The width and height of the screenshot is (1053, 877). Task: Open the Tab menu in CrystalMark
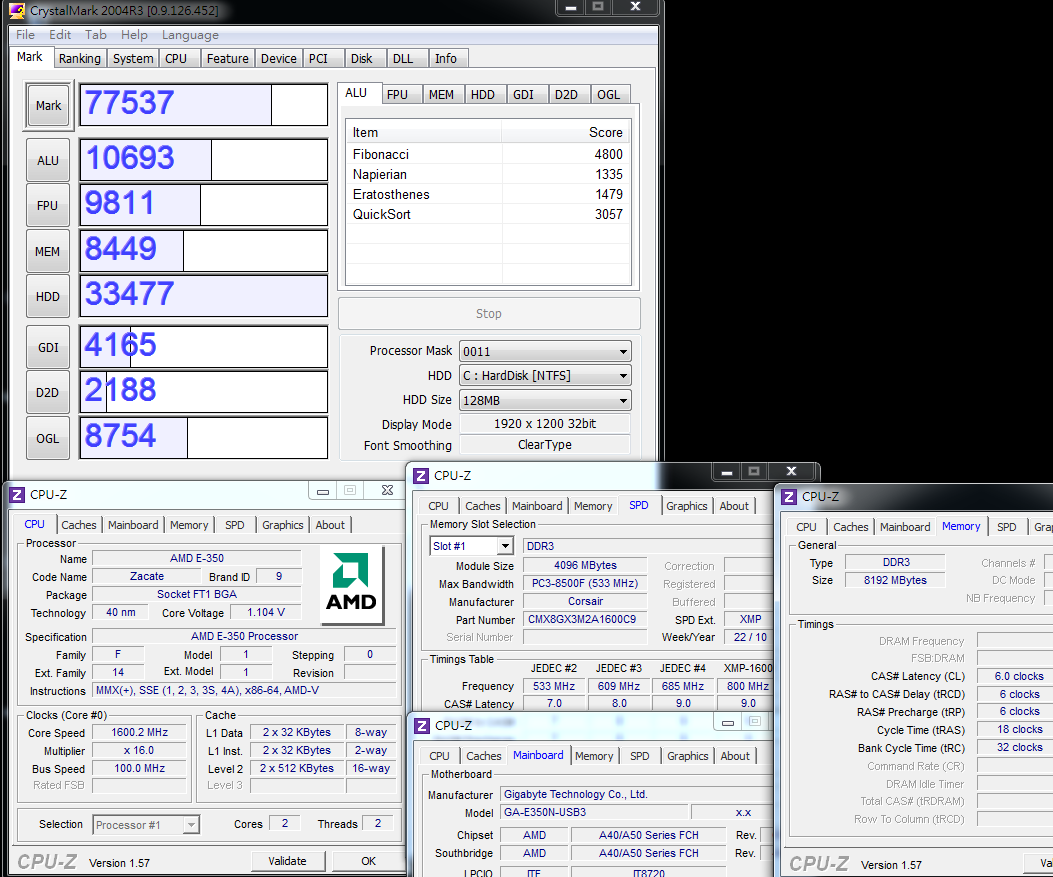[x=95, y=35]
